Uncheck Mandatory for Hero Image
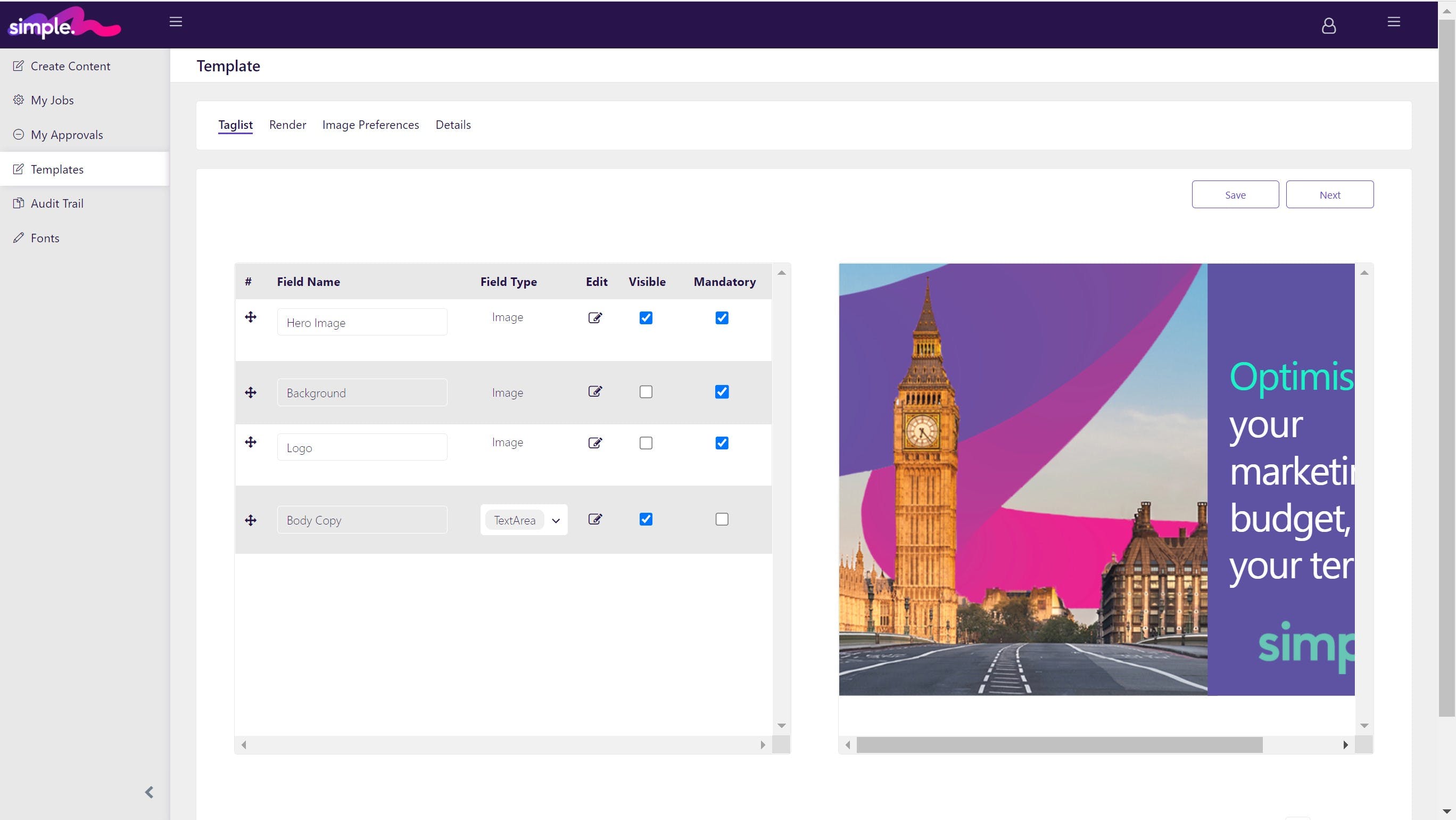1456x820 pixels. tap(721, 318)
